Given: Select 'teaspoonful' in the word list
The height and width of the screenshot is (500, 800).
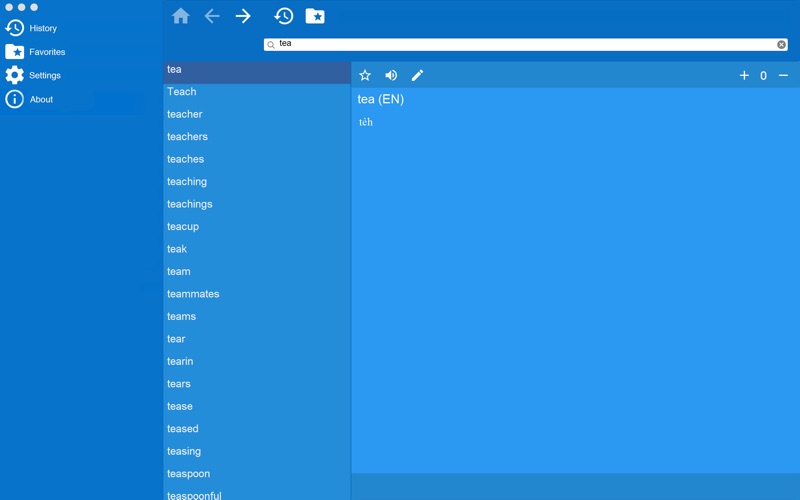Looking at the screenshot, I should coord(257,493).
